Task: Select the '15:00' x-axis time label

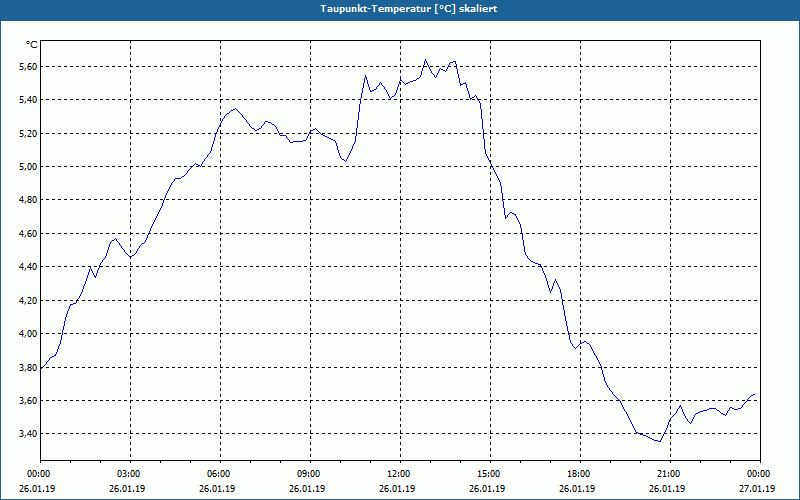Action: 487,474
